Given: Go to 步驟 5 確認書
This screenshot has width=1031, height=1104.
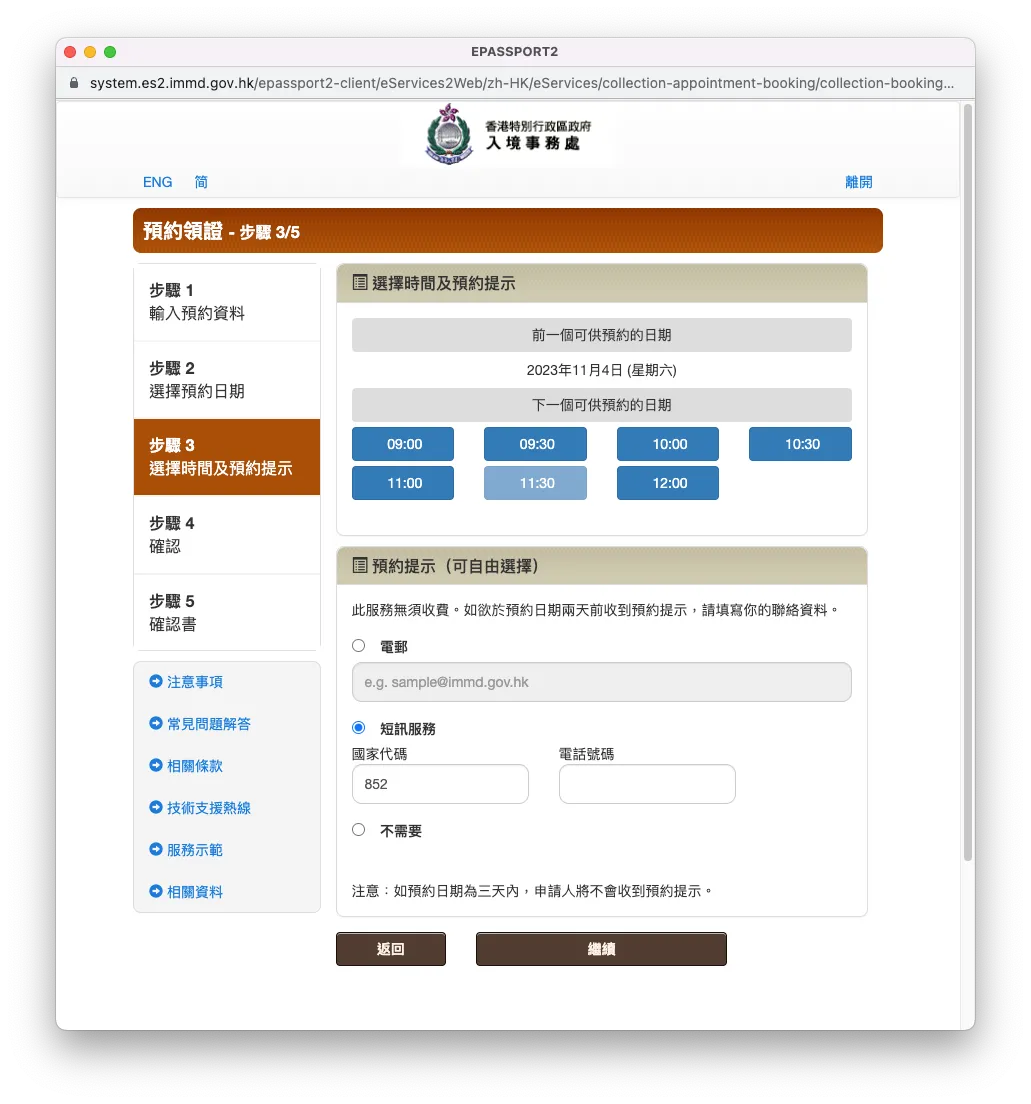Looking at the screenshot, I should (227, 613).
